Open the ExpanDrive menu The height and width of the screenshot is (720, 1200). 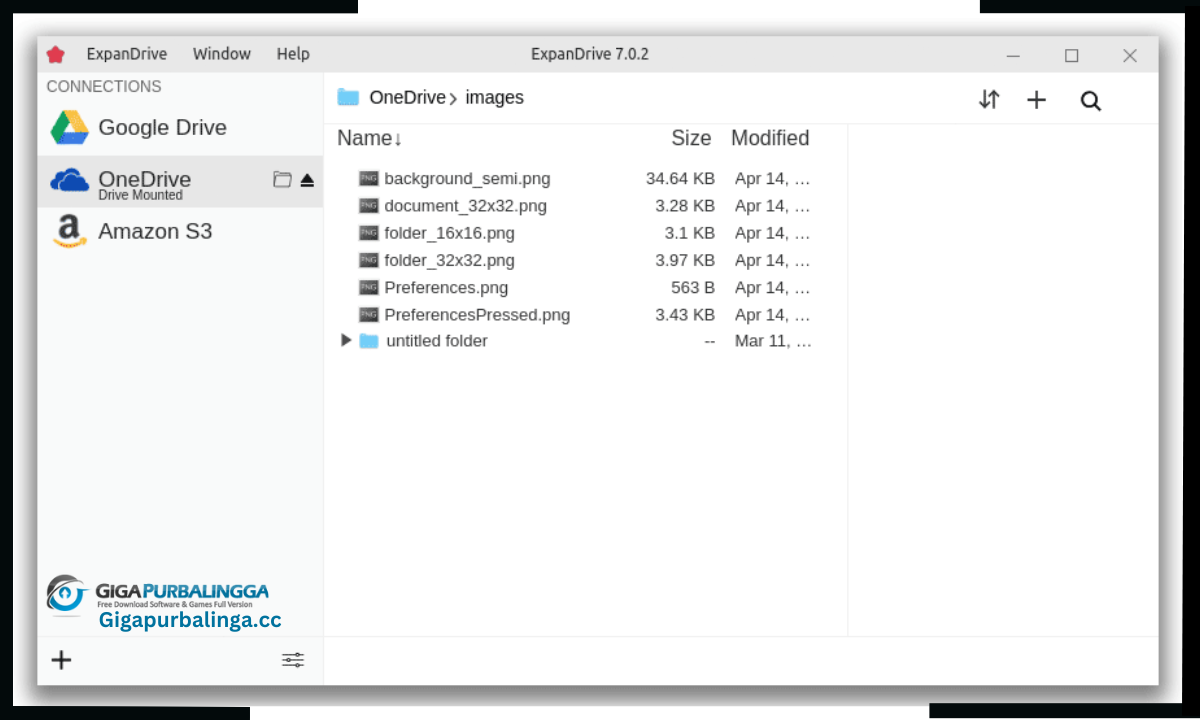click(127, 54)
